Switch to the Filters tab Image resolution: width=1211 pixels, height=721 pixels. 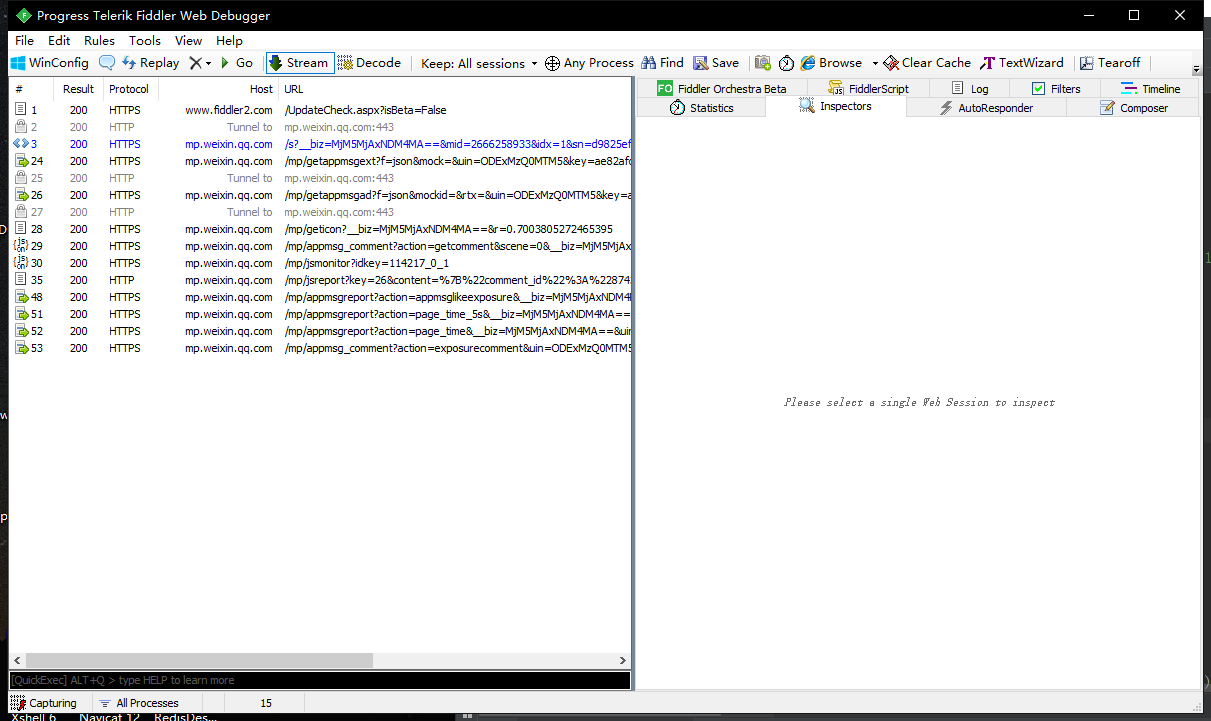point(1055,89)
